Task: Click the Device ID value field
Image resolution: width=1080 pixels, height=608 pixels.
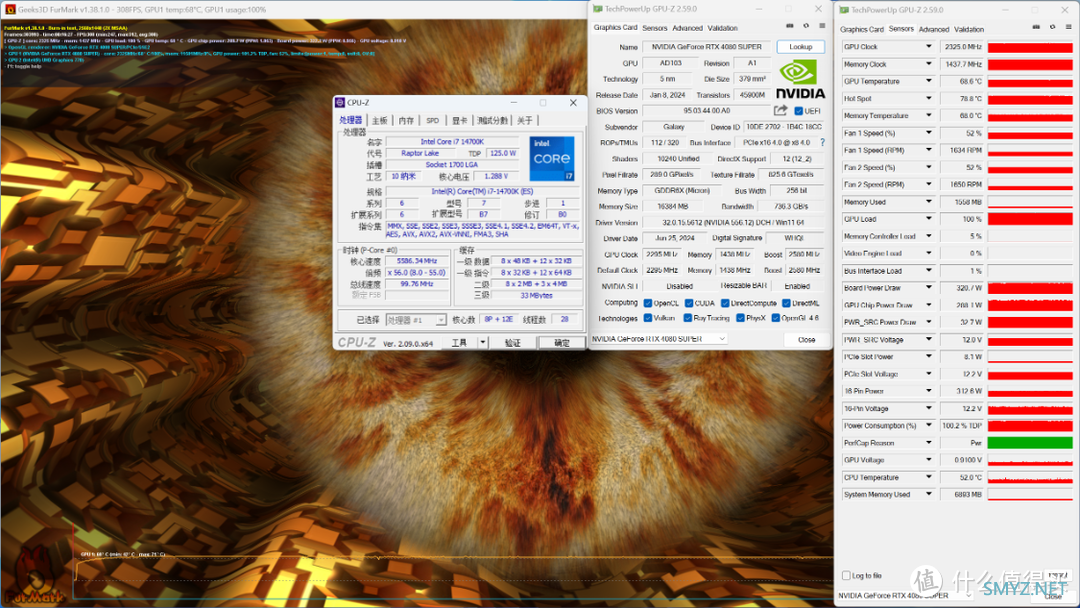Action: click(x=784, y=127)
